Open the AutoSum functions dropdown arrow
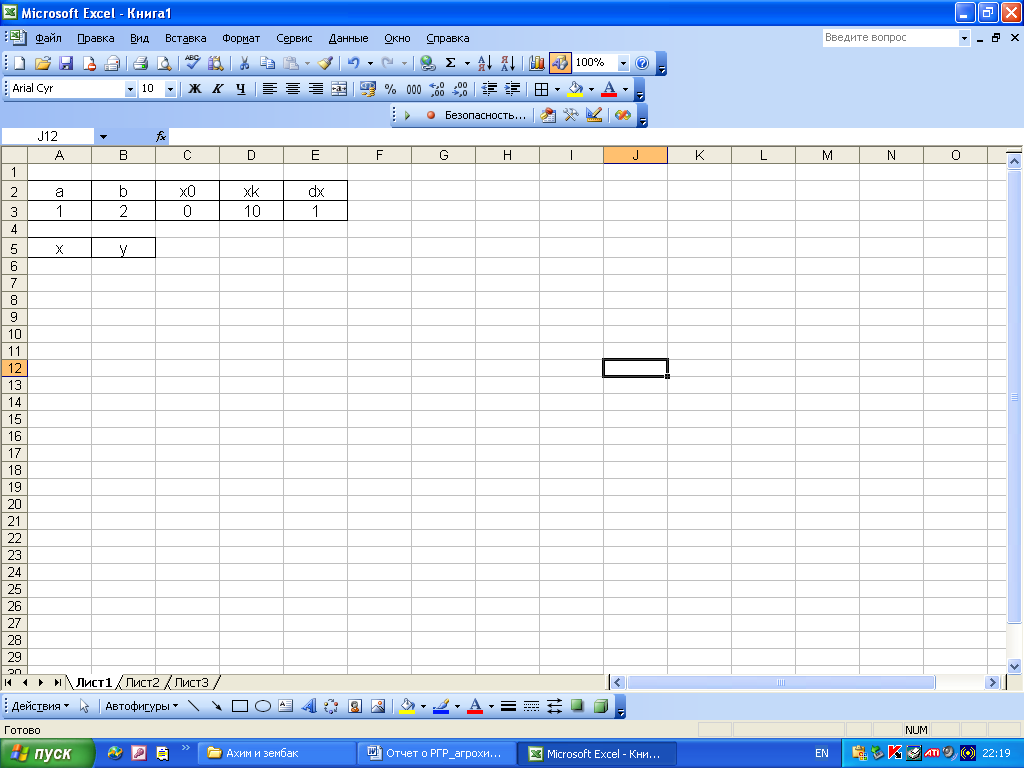Image resolution: width=1024 pixels, height=768 pixels. pyautogui.click(x=467, y=63)
